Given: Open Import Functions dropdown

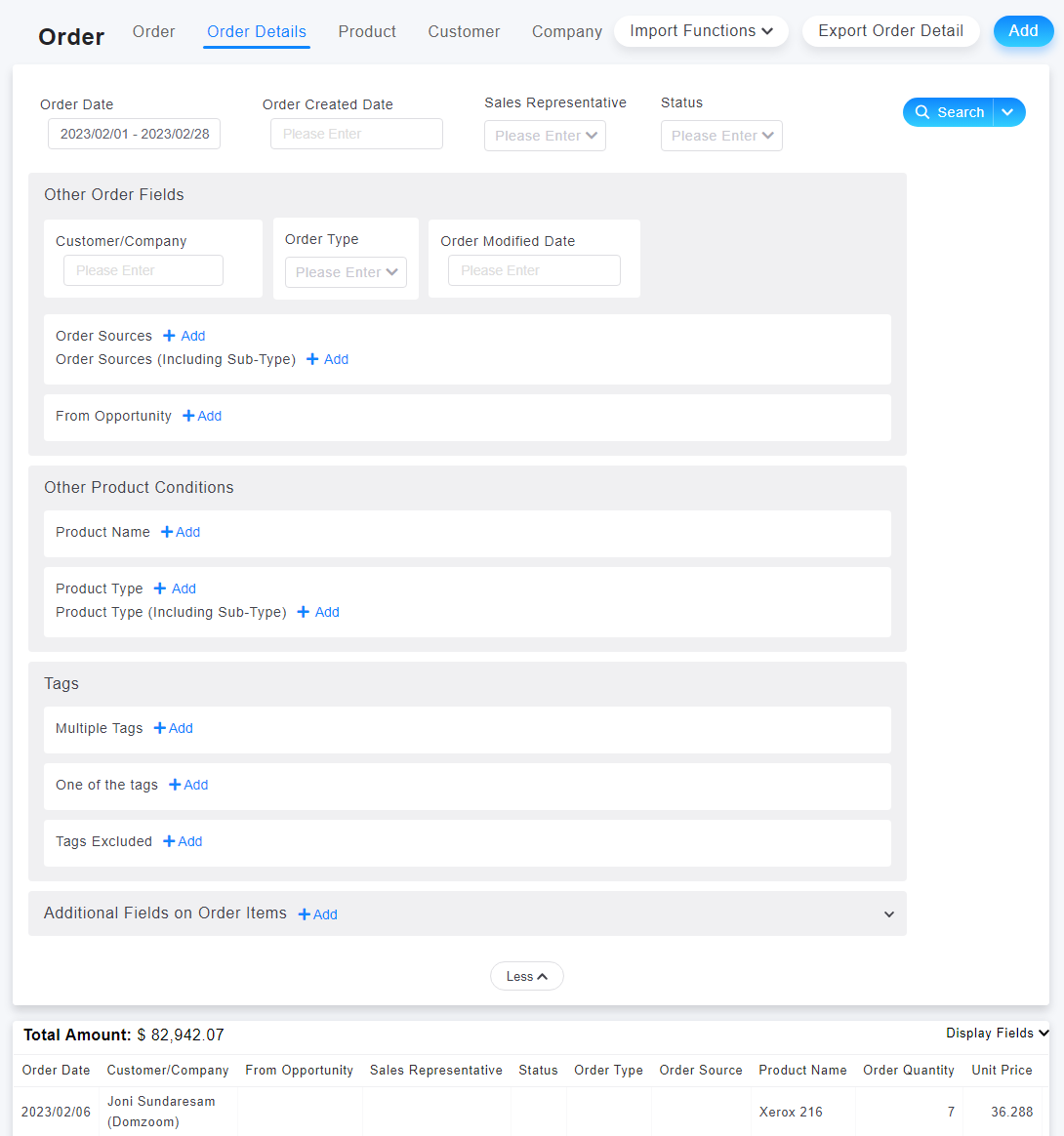Looking at the screenshot, I should click(701, 31).
